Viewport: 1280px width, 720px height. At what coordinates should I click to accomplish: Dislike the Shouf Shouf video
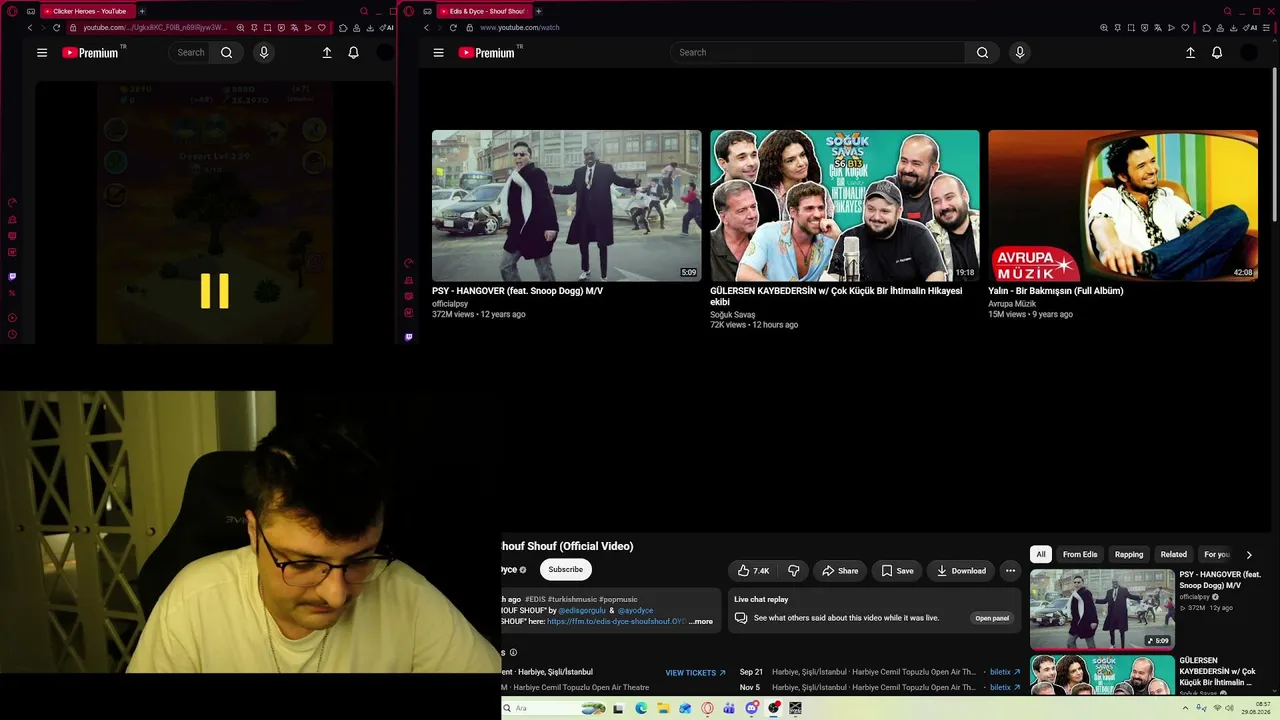coord(794,571)
